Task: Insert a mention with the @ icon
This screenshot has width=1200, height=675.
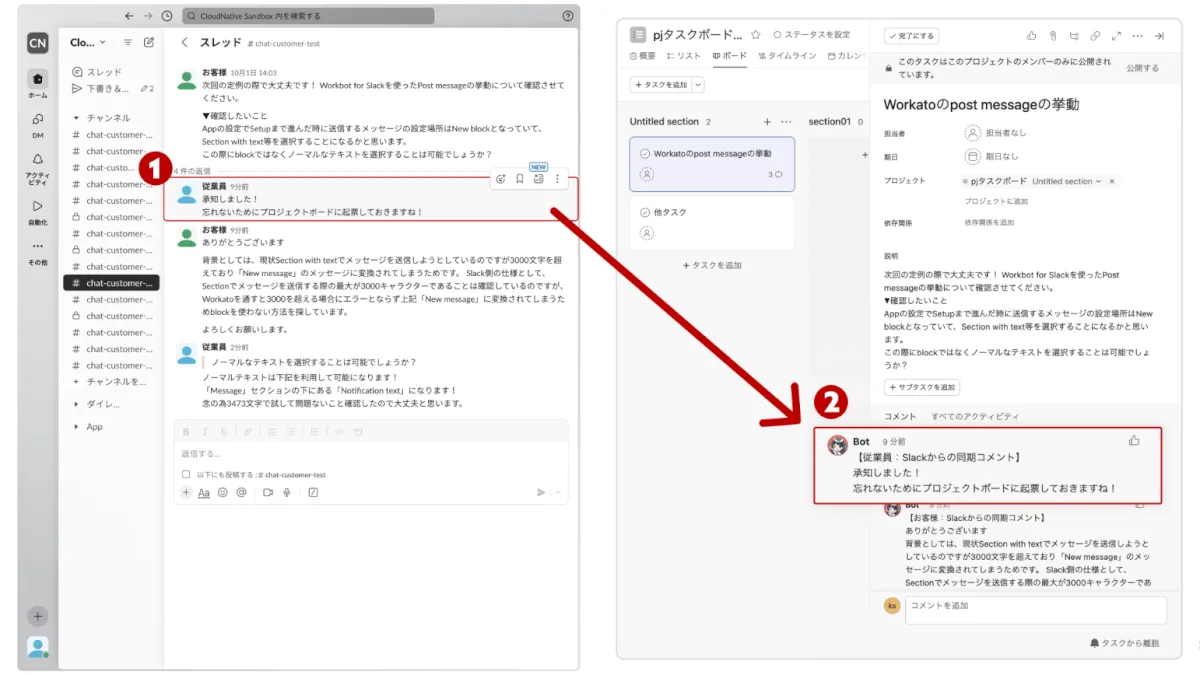Action: coord(241,492)
